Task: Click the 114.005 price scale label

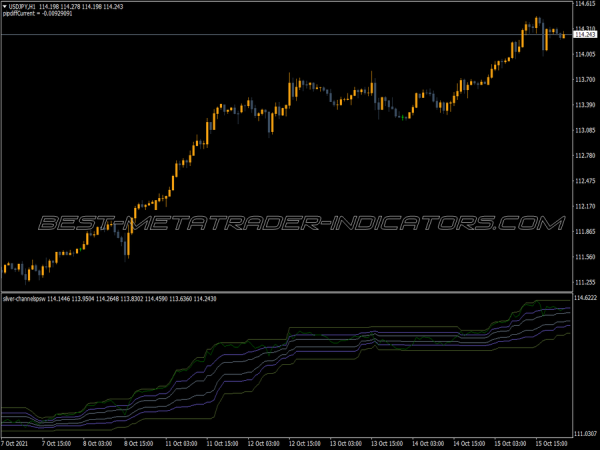Action: (585, 54)
